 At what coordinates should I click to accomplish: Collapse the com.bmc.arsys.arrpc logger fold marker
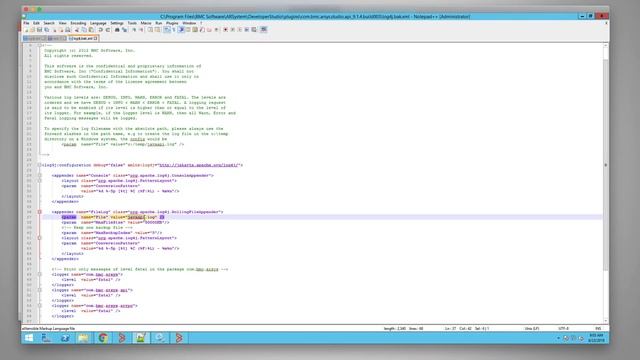coord(40,306)
